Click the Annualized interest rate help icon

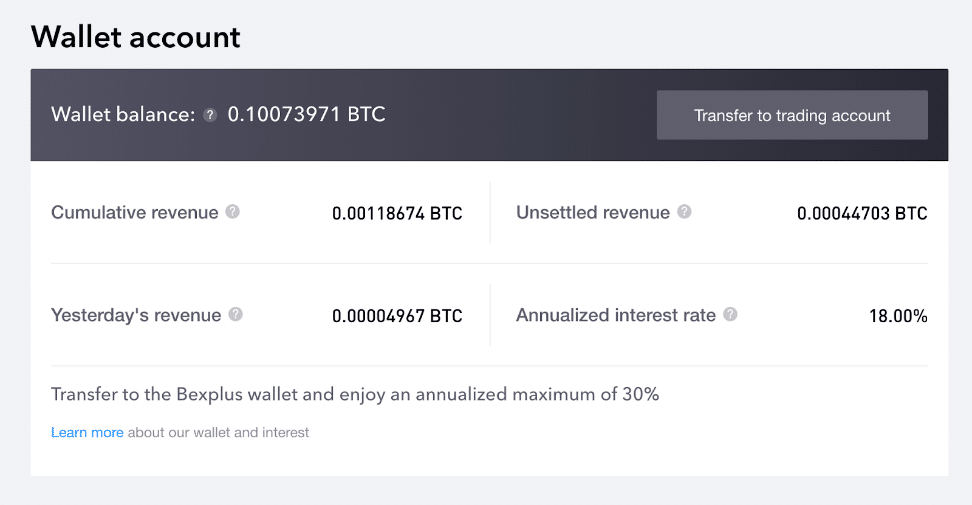[731, 315]
